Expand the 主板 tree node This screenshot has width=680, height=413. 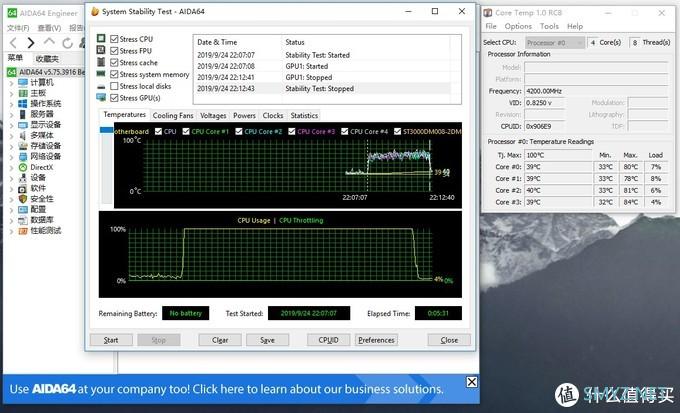(x=11, y=93)
